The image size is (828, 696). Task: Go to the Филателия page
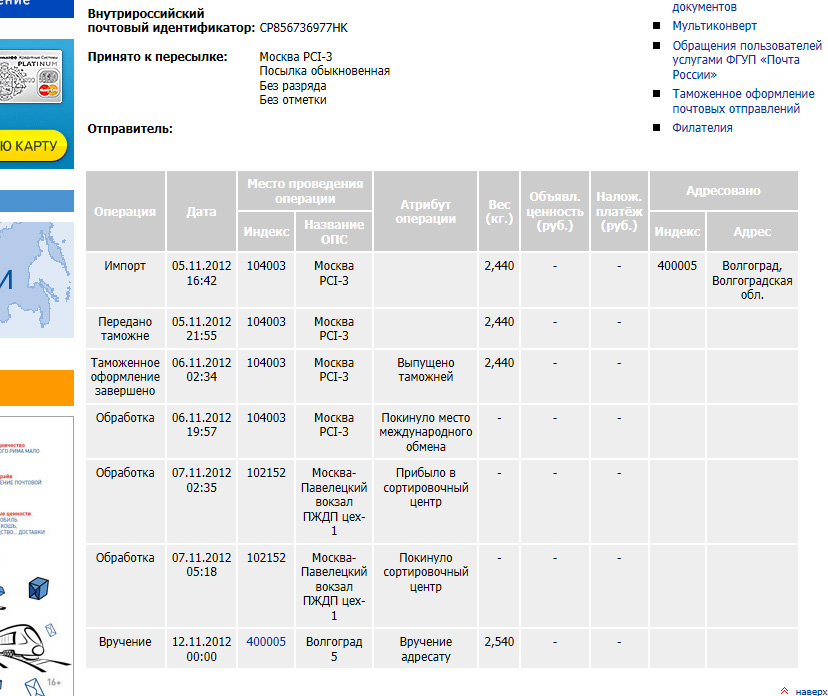click(702, 128)
